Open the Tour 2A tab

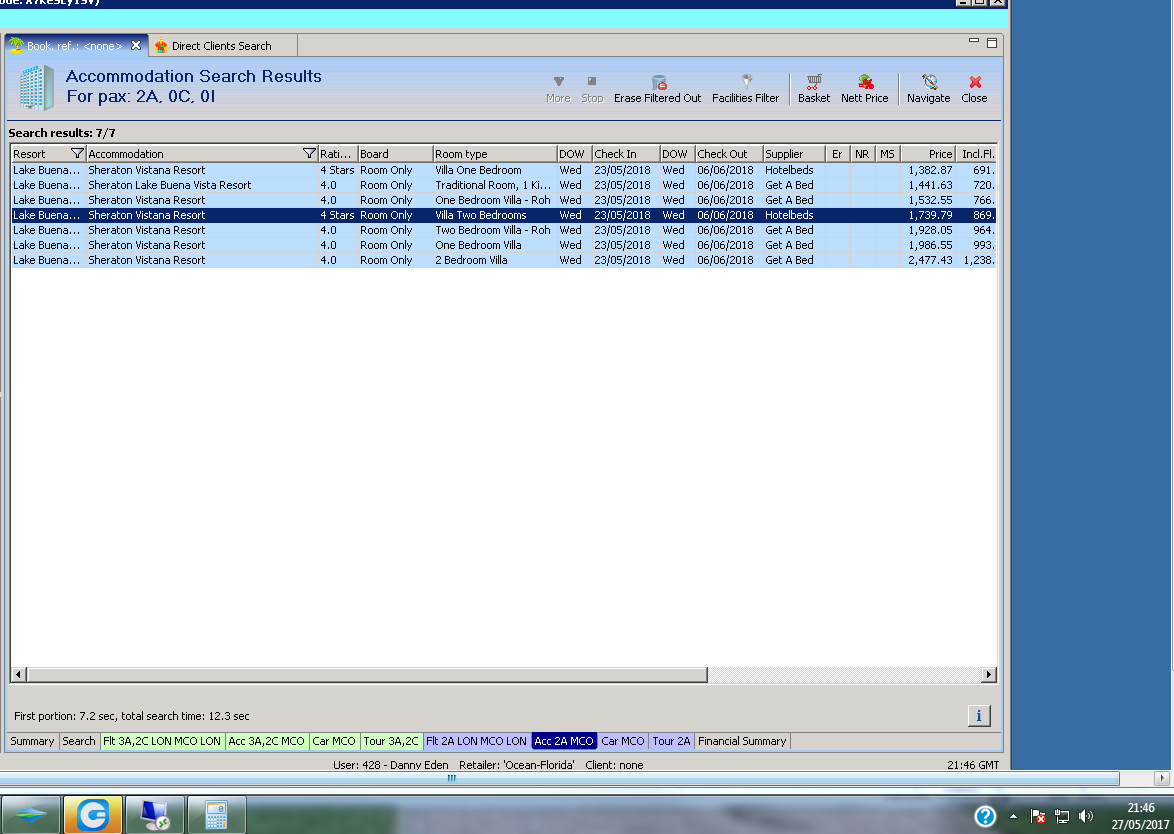pyautogui.click(x=672, y=741)
